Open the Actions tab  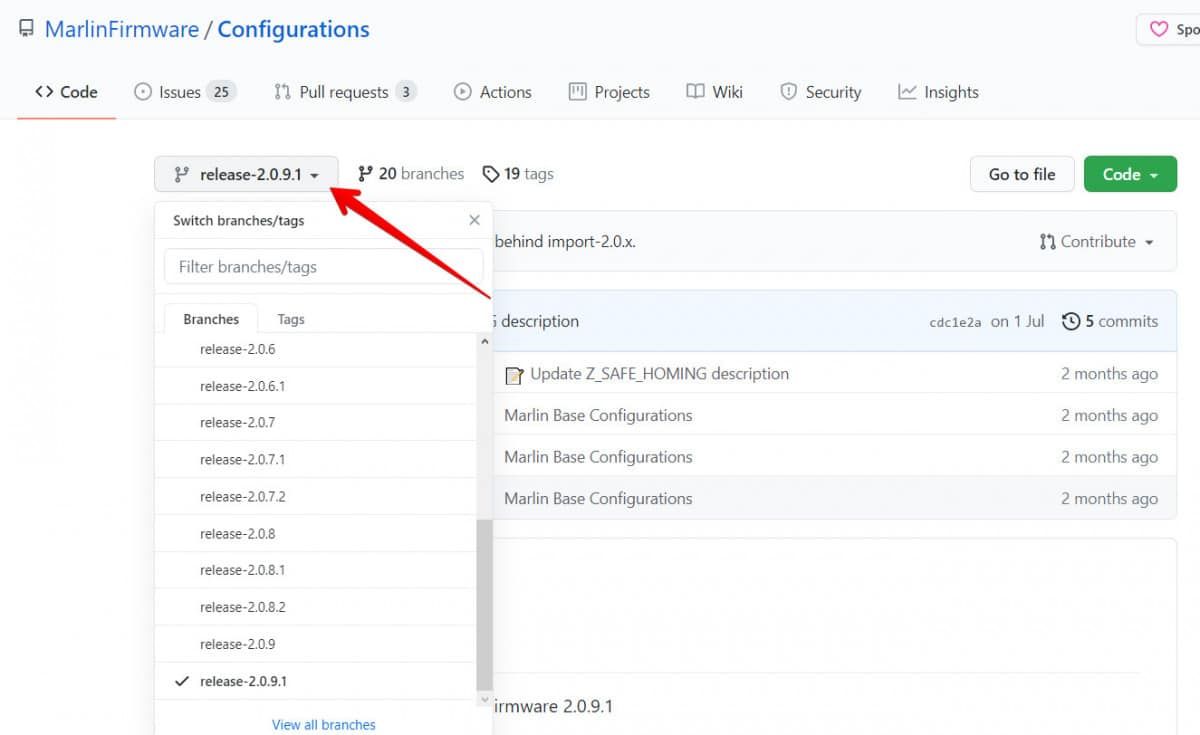(x=492, y=92)
